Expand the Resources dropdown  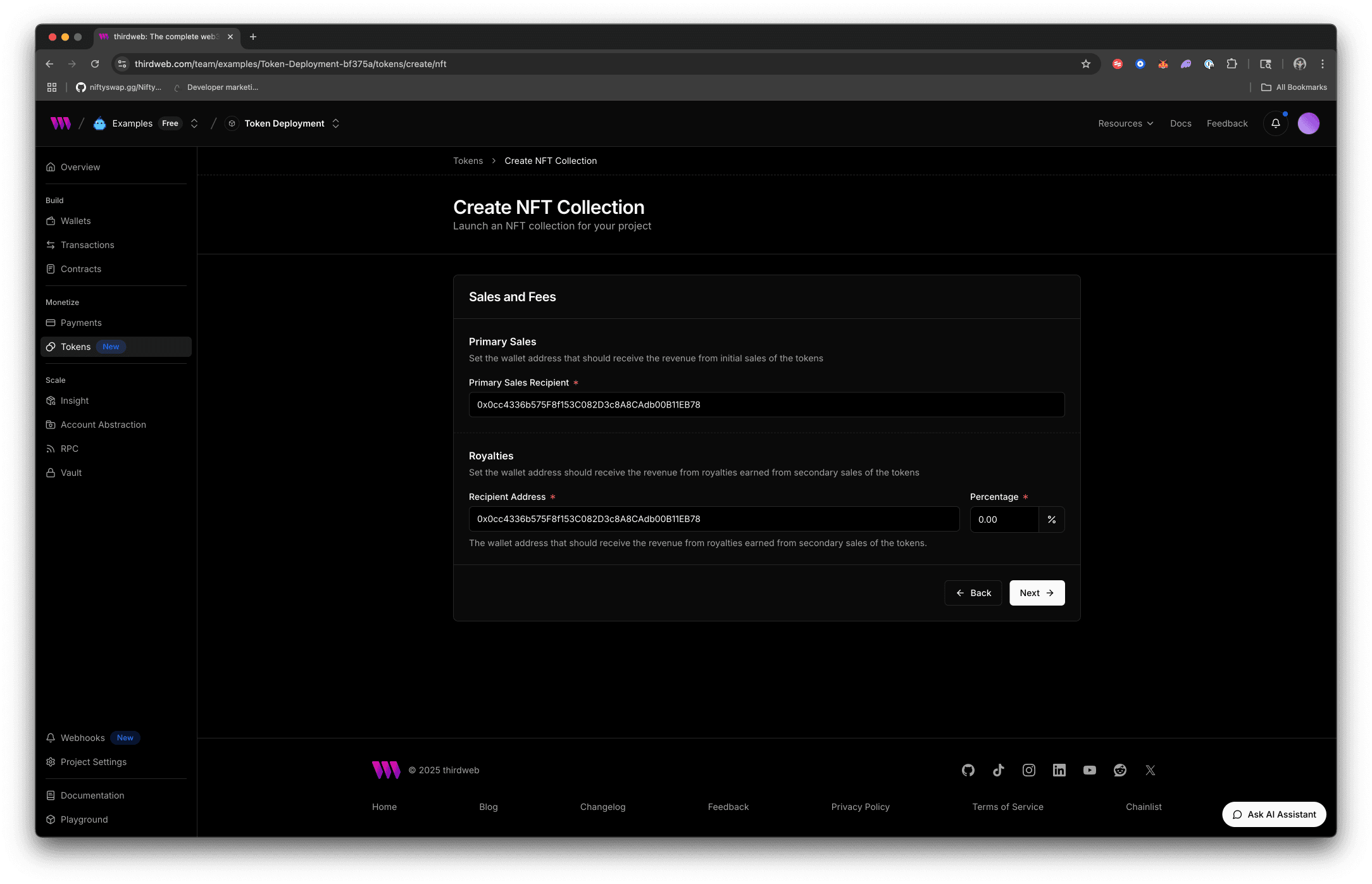point(1125,123)
